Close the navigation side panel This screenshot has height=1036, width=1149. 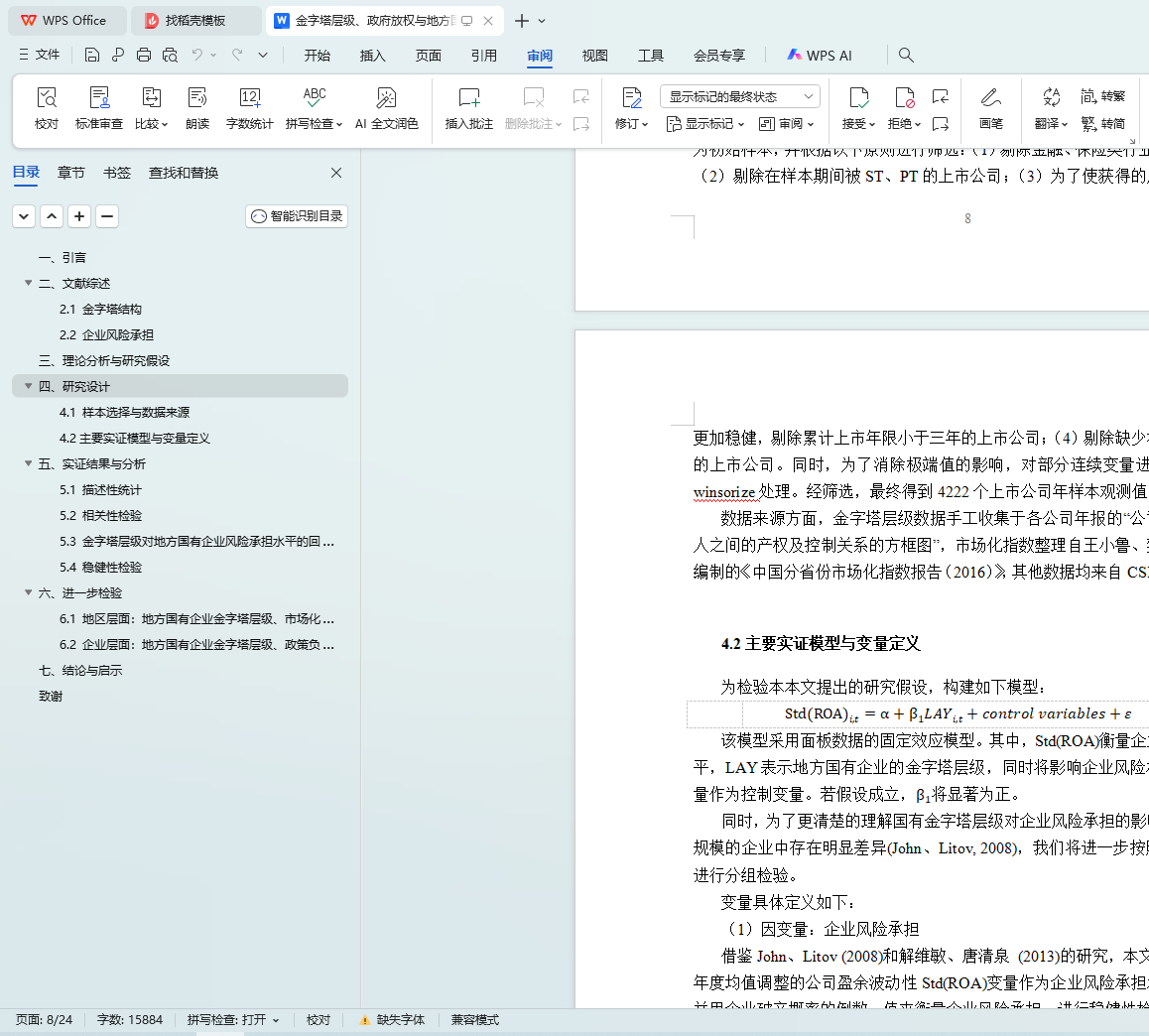click(336, 173)
